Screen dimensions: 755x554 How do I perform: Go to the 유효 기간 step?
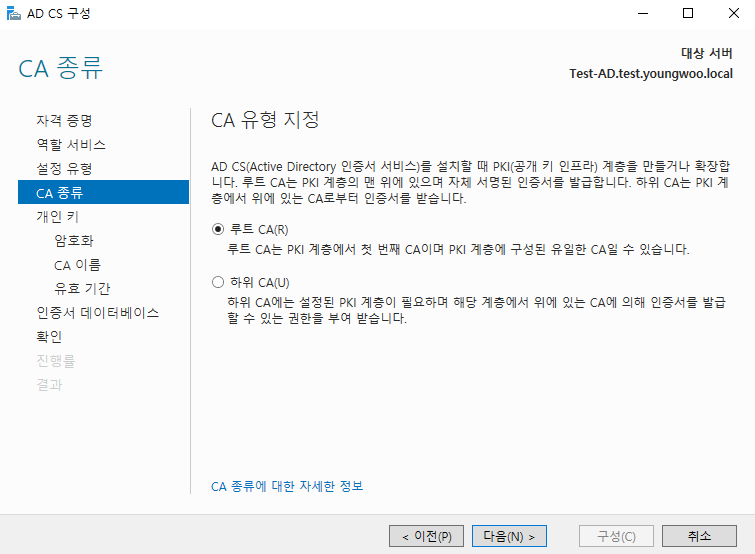(x=82, y=289)
